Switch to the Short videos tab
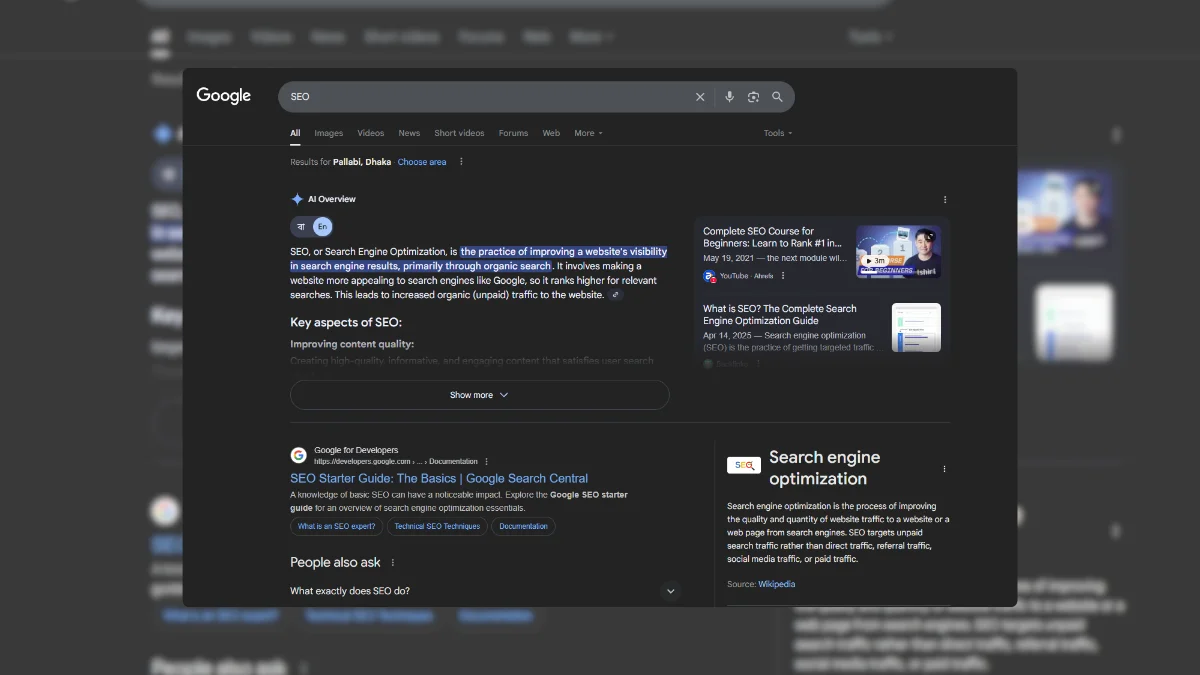 point(459,133)
